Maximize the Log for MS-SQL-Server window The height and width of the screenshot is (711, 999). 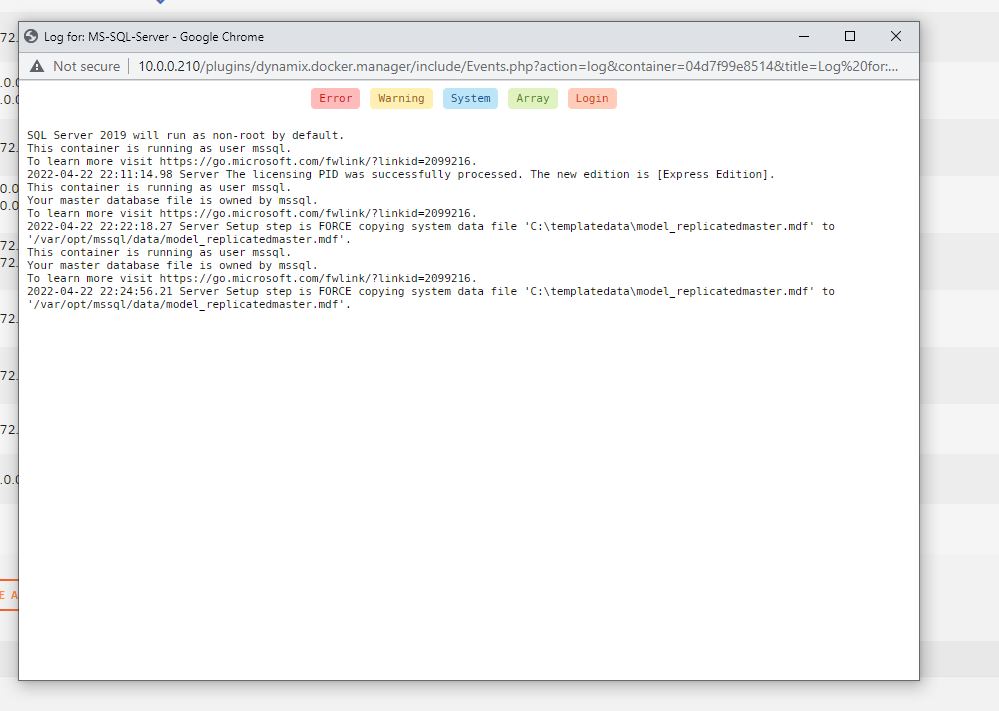(x=850, y=36)
